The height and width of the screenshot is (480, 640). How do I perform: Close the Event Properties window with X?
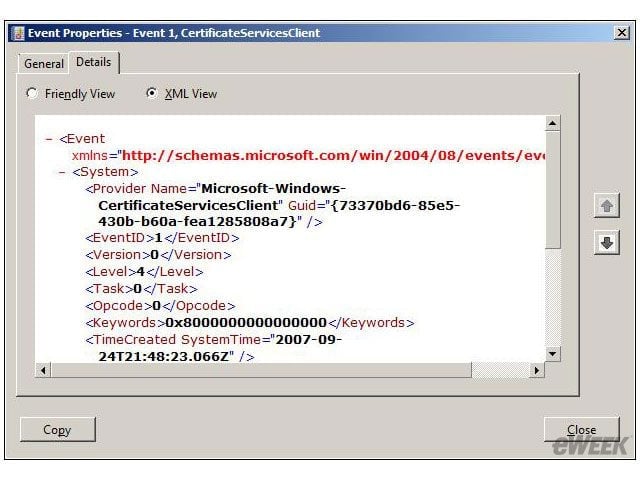(x=621, y=33)
